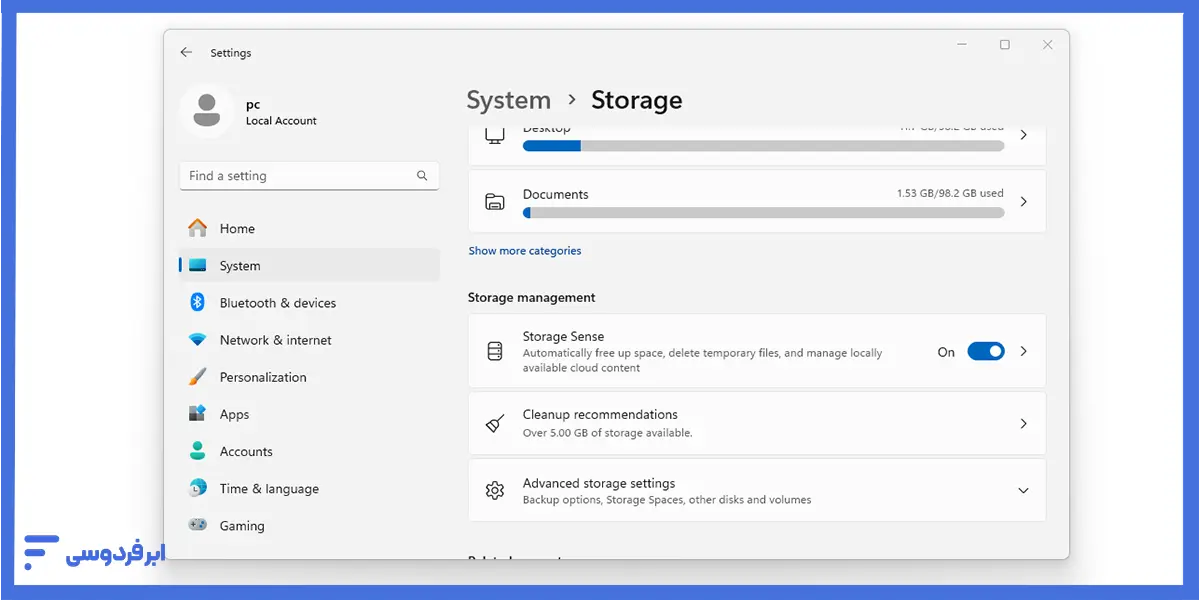Screen dimensions: 1200x600
Task: Click Cleanup recommendations title
Action: click(x=600, y=414)
